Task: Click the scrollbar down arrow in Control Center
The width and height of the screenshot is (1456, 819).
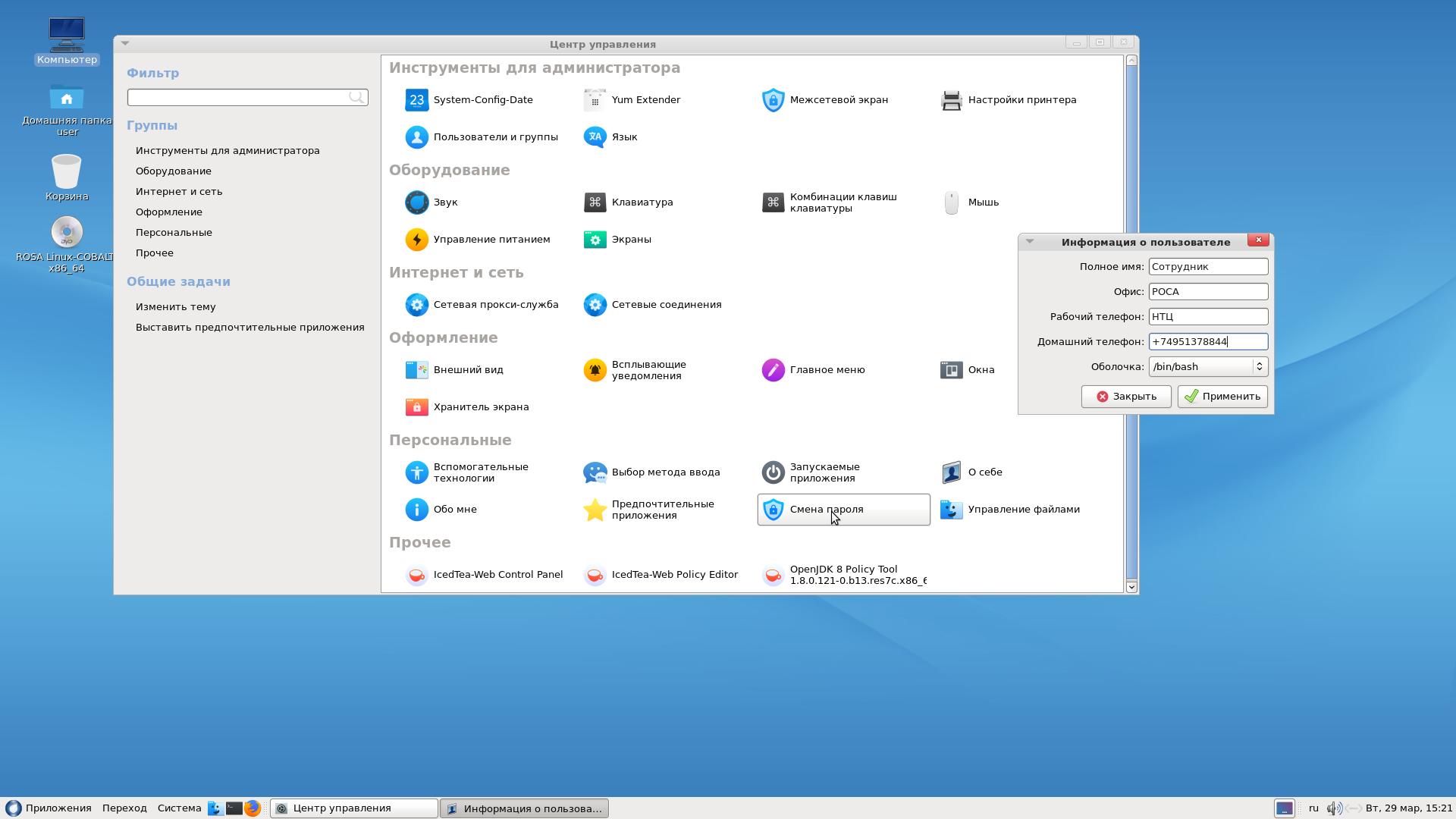Action: 1131,587
